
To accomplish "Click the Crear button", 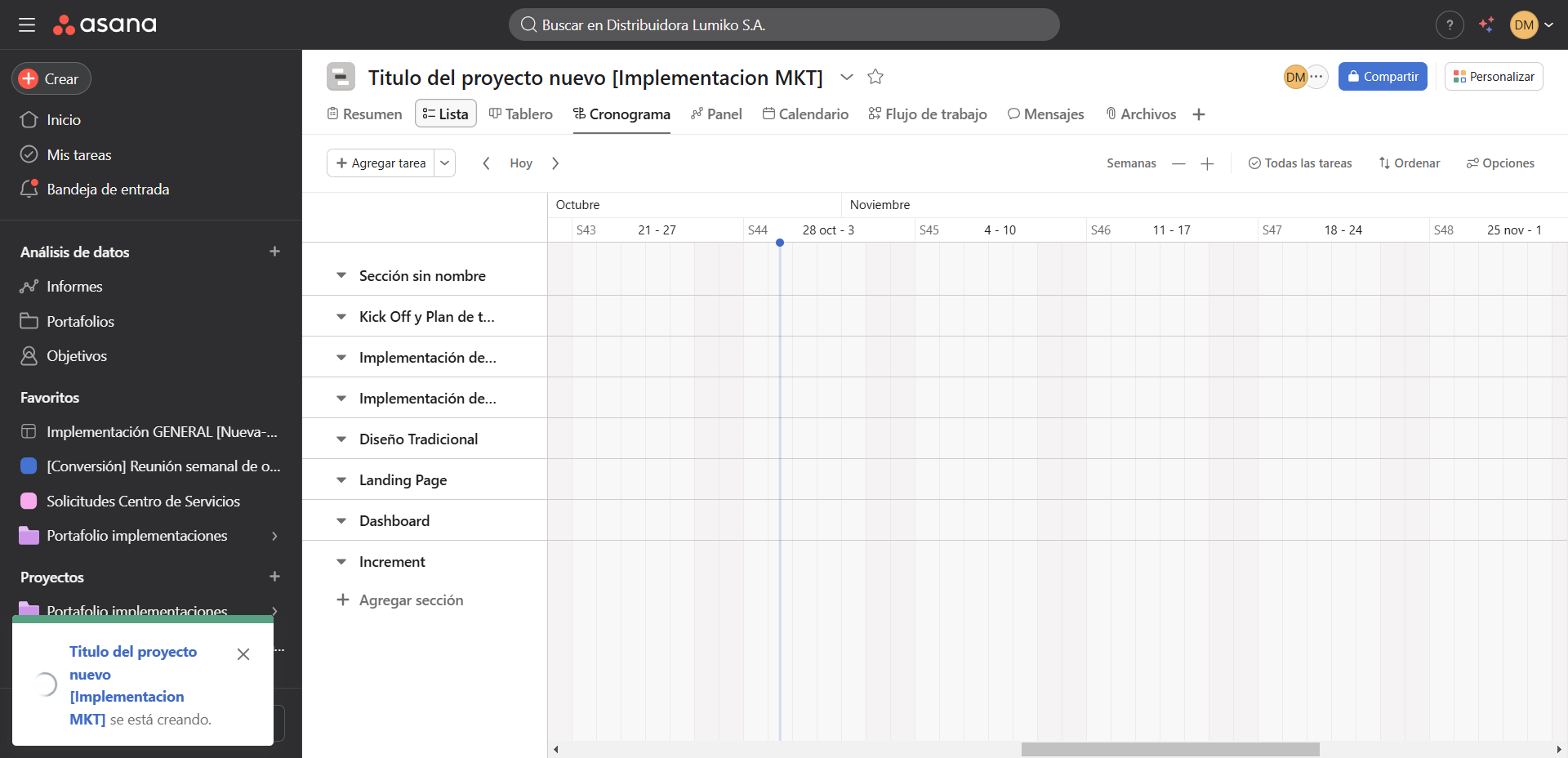I will [x=51, y=79].
